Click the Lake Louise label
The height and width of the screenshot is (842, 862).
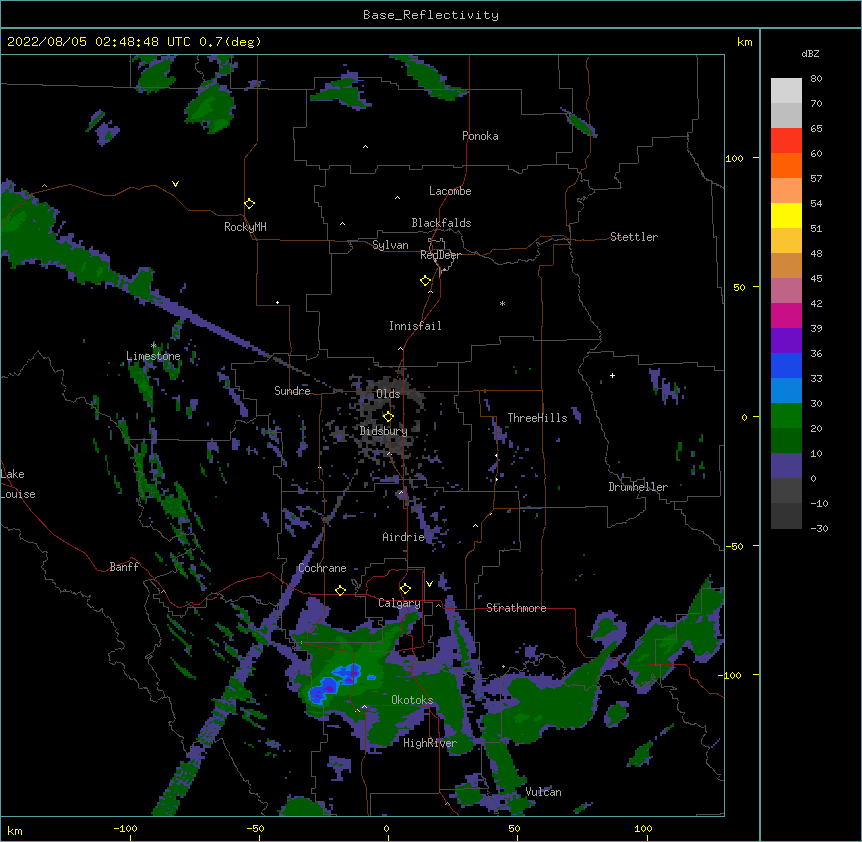(18, 484)
